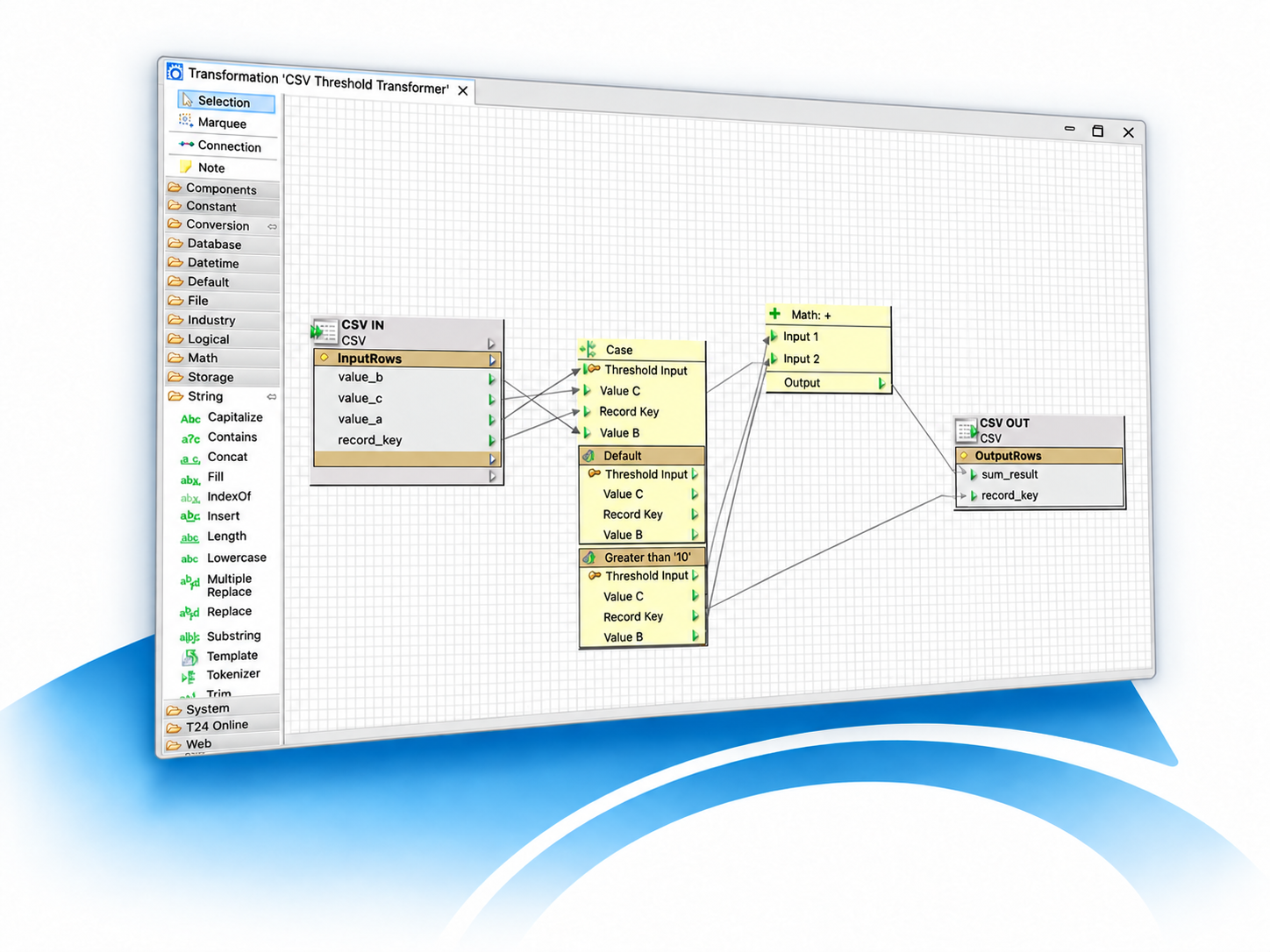Click the Case node icon
The height and width of the screenshot is (952, 1270).
point(588,349)
